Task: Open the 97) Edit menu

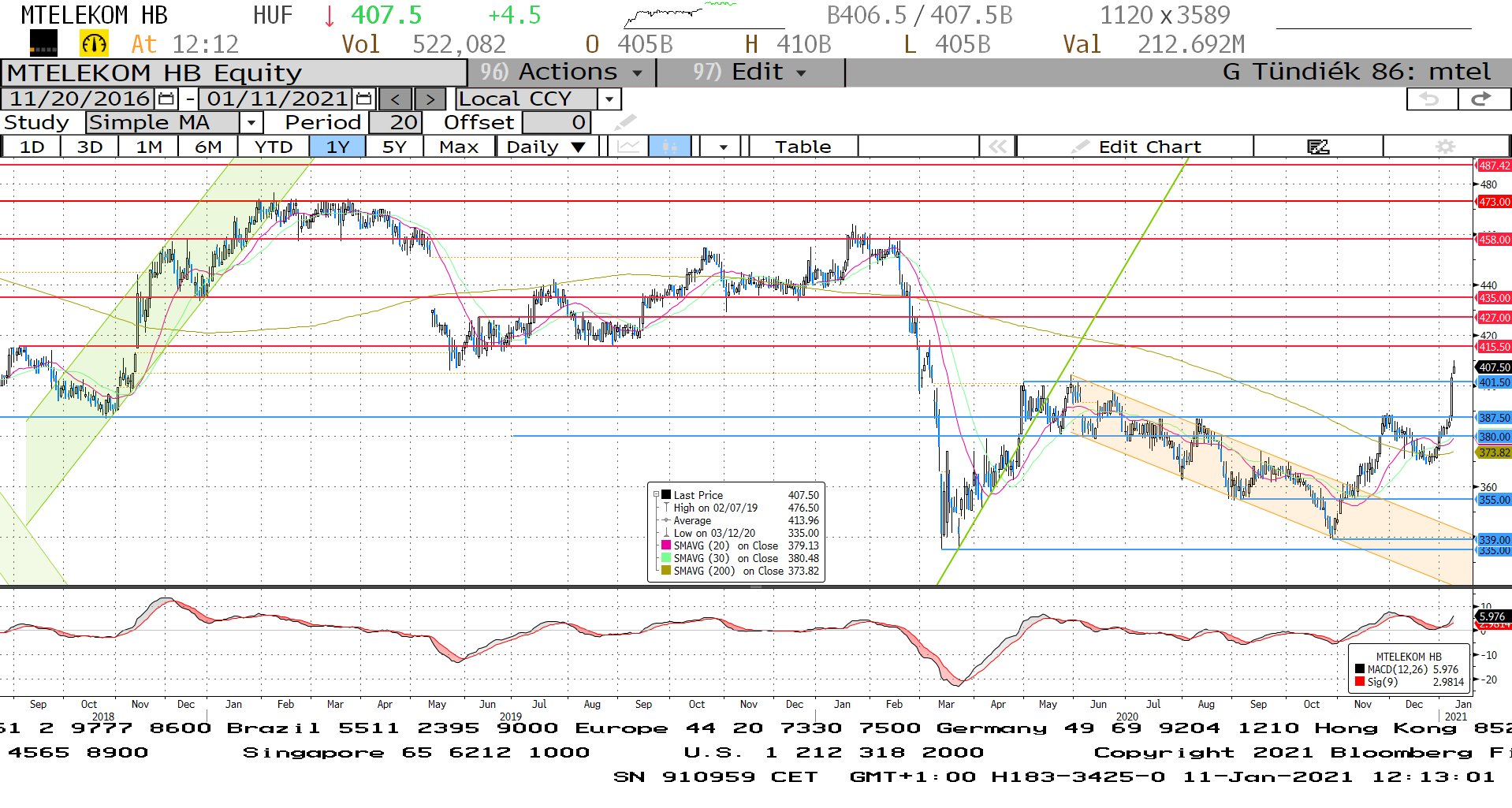Action: [x=750, y=72]
